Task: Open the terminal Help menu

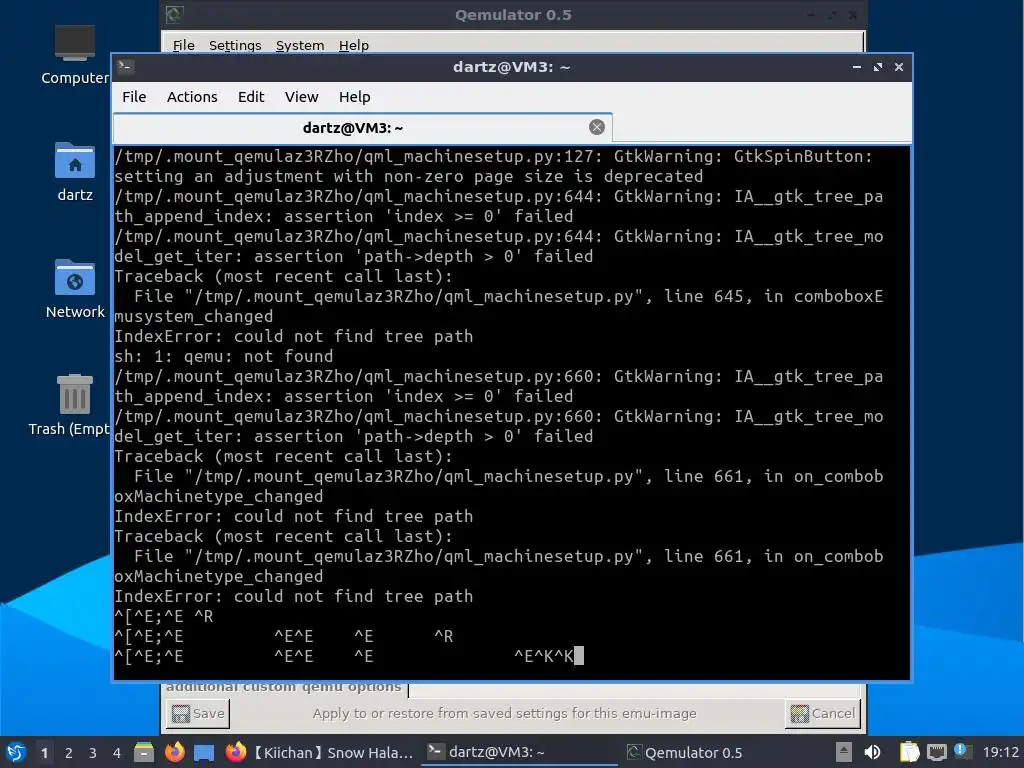Action: [x=355, y=97]
